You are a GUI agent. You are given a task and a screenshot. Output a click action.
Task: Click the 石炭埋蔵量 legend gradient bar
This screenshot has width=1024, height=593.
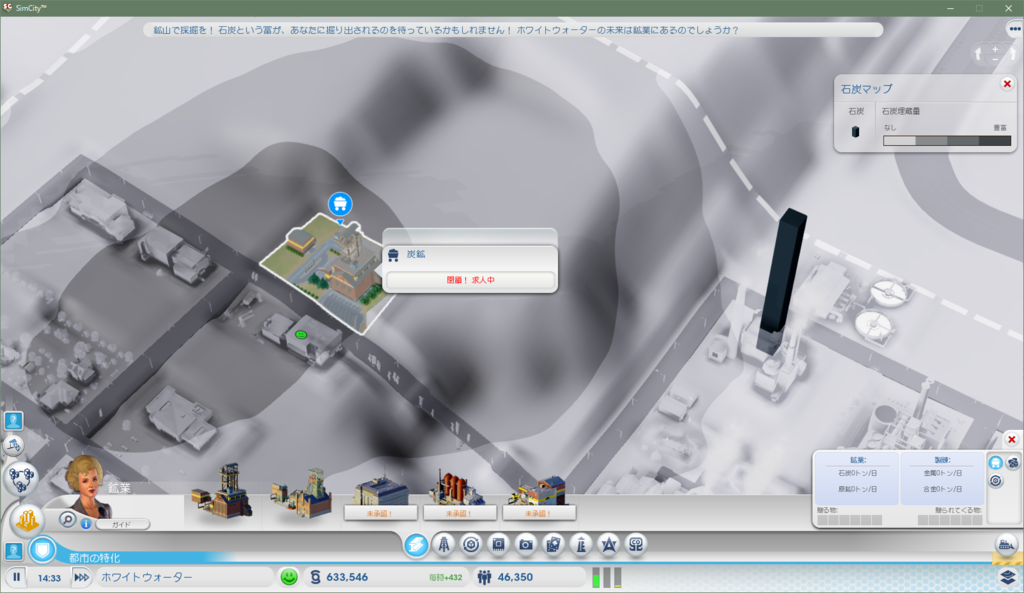coord(946,140)
